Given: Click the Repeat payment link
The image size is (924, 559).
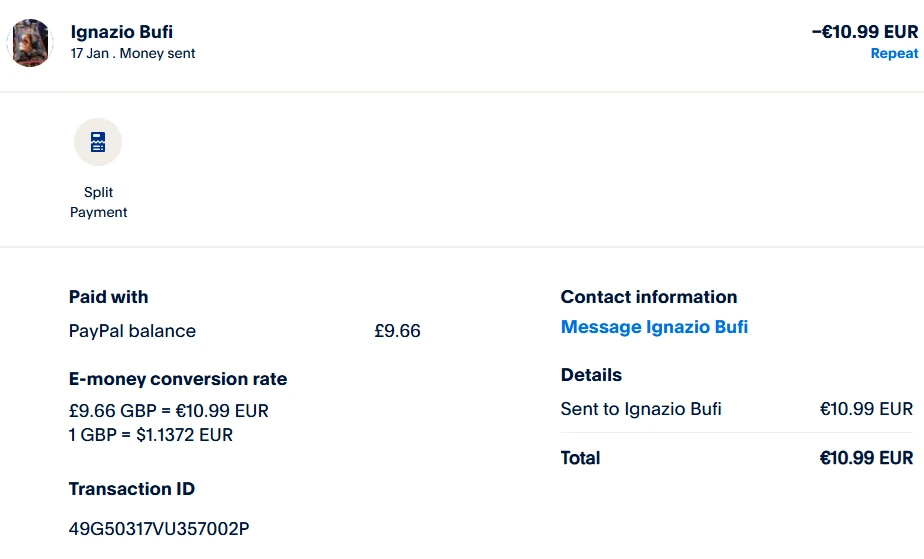Looking at the screenshot, I should click(x=894, y=54).
